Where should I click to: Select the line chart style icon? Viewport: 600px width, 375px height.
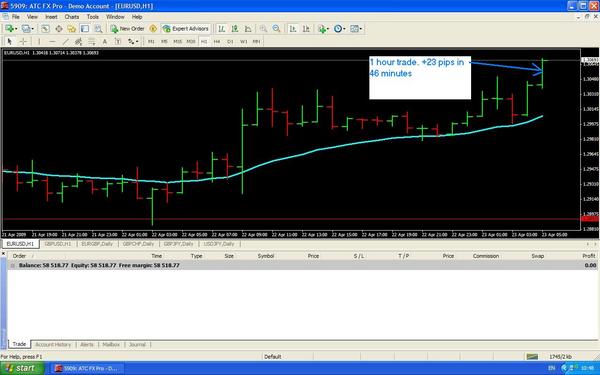coord(248,29)
